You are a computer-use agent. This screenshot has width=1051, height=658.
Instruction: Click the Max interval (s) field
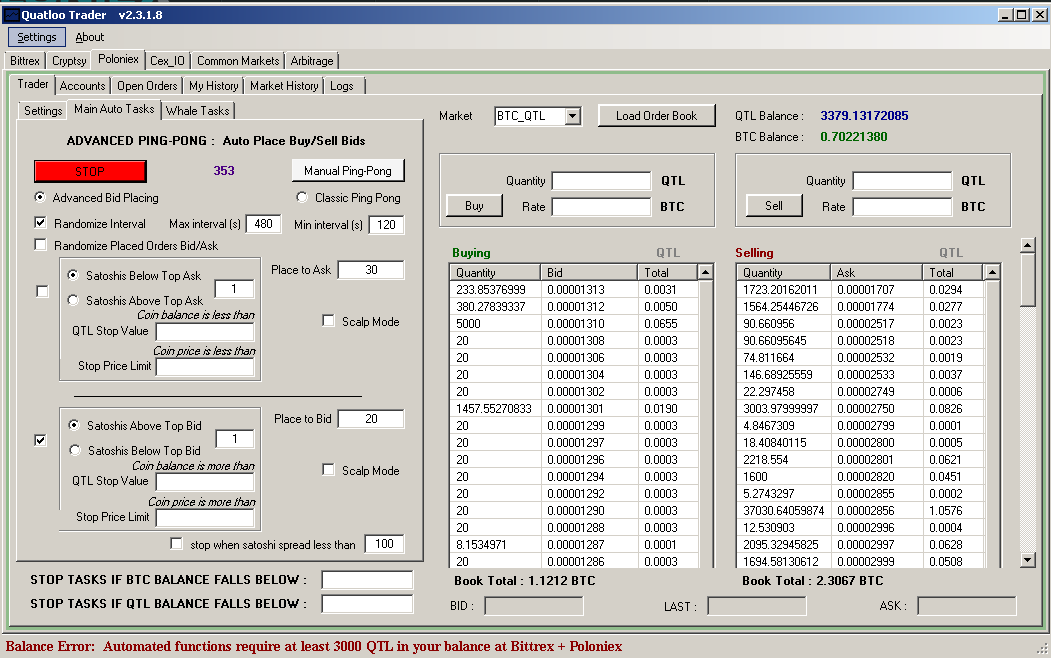click(x=263, y=224)
